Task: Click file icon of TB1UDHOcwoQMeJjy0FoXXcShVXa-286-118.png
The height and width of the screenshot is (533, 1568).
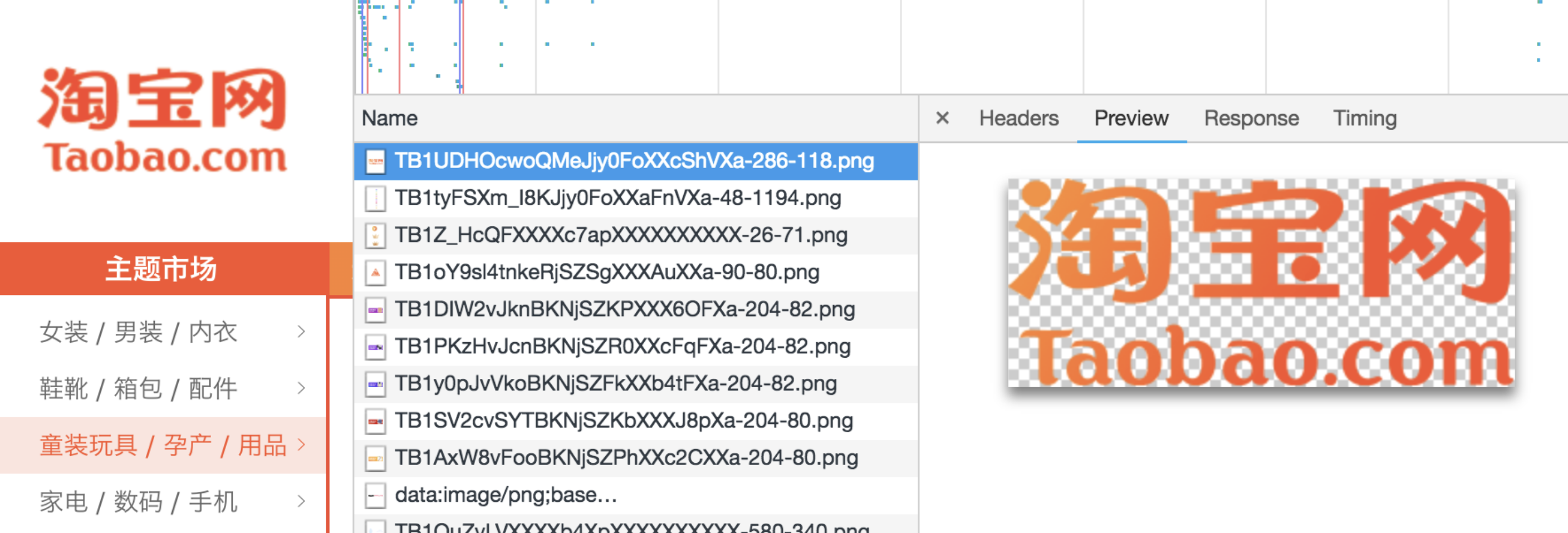Action: [375, 162]
